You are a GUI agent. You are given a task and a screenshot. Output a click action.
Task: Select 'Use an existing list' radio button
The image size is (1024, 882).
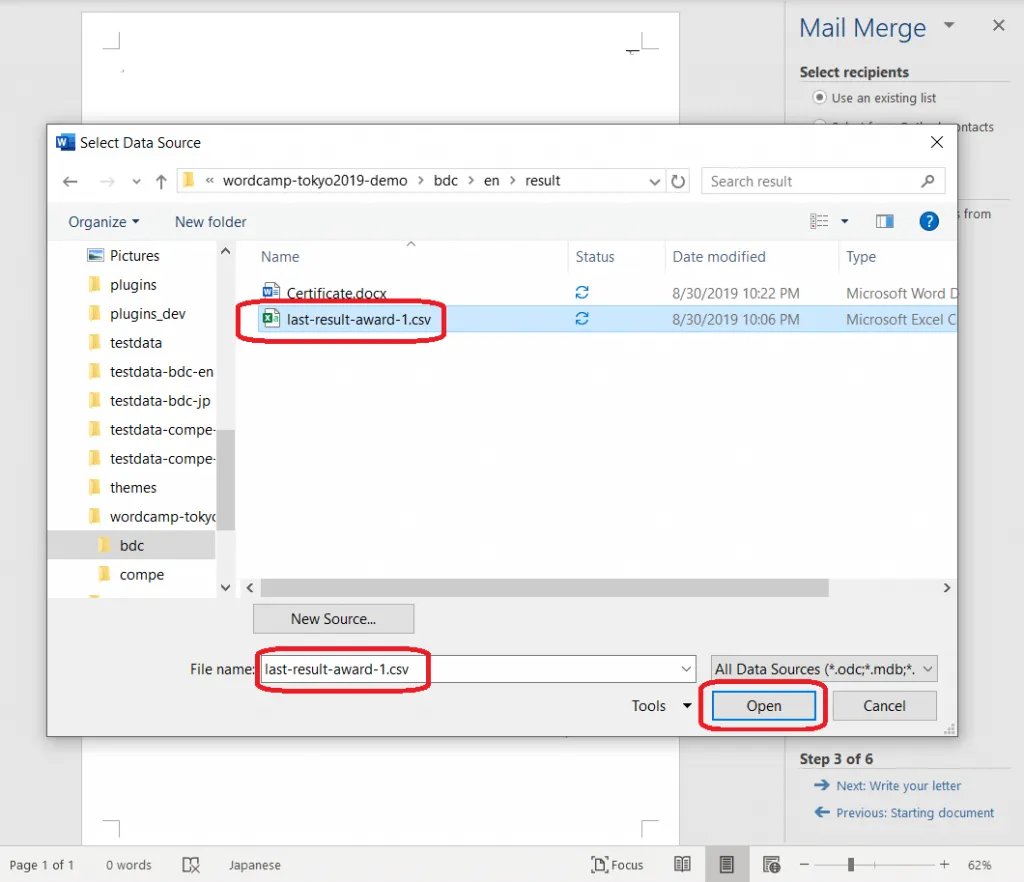820,98
